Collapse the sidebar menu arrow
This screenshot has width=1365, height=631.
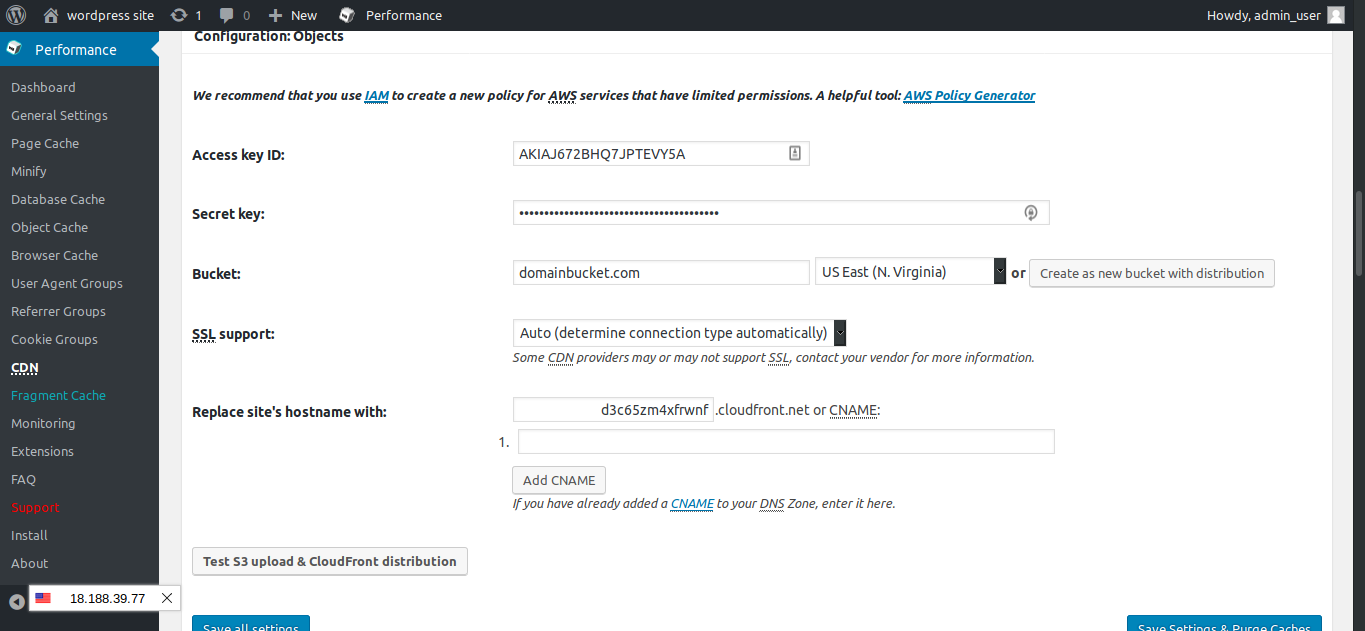17,601
